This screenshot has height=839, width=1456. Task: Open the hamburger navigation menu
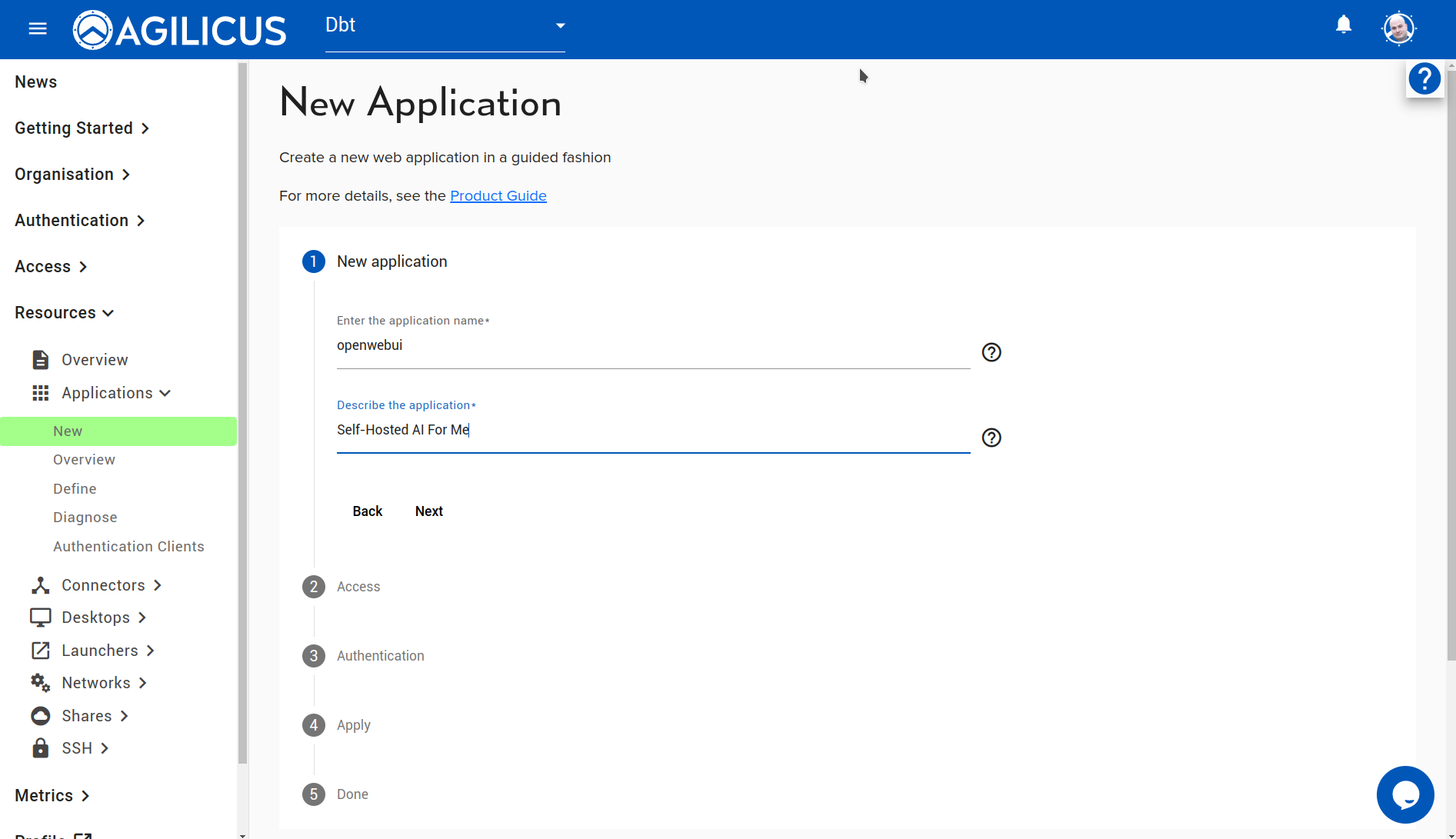(x=38, y=29)
